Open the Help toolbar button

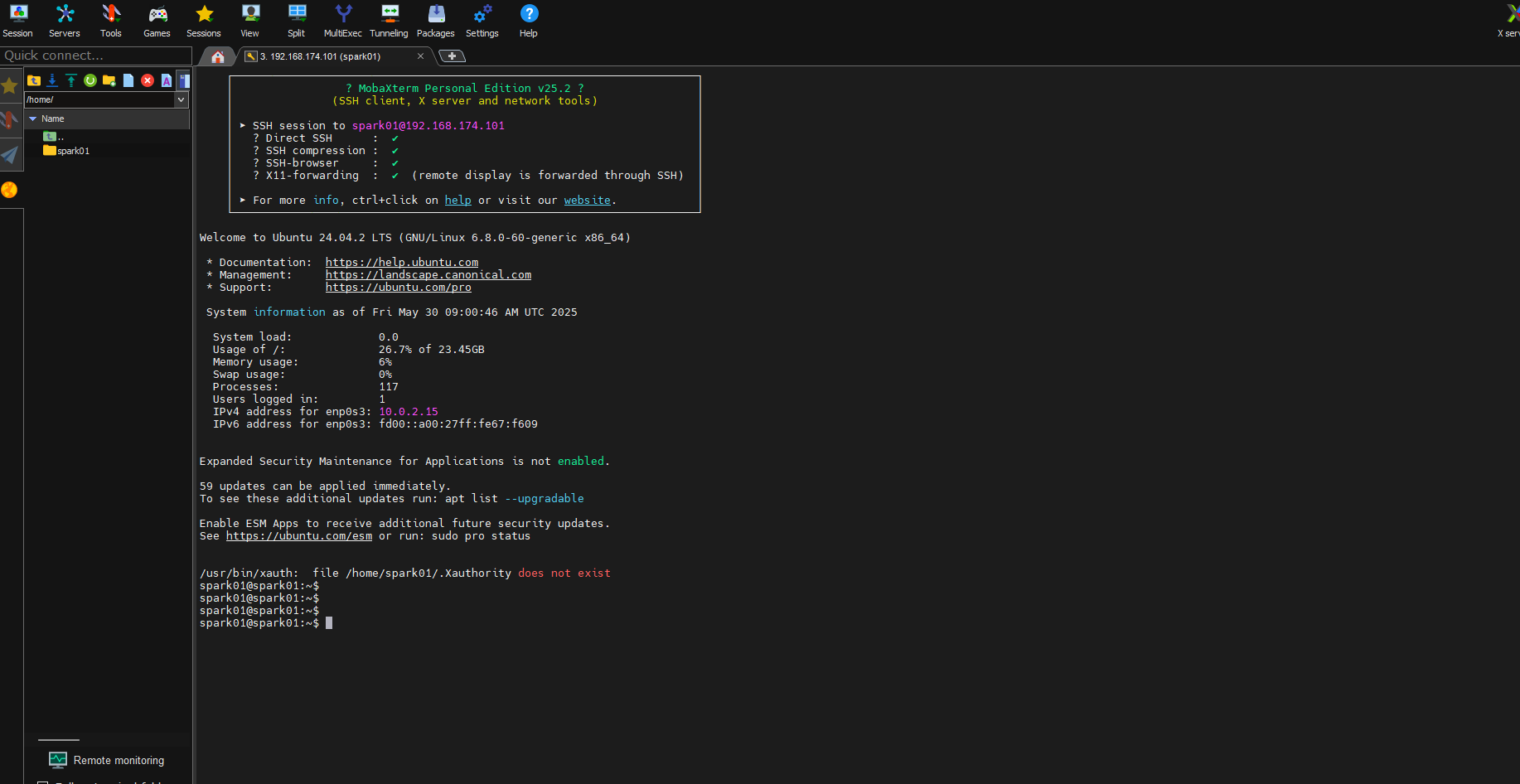point(529,21)
